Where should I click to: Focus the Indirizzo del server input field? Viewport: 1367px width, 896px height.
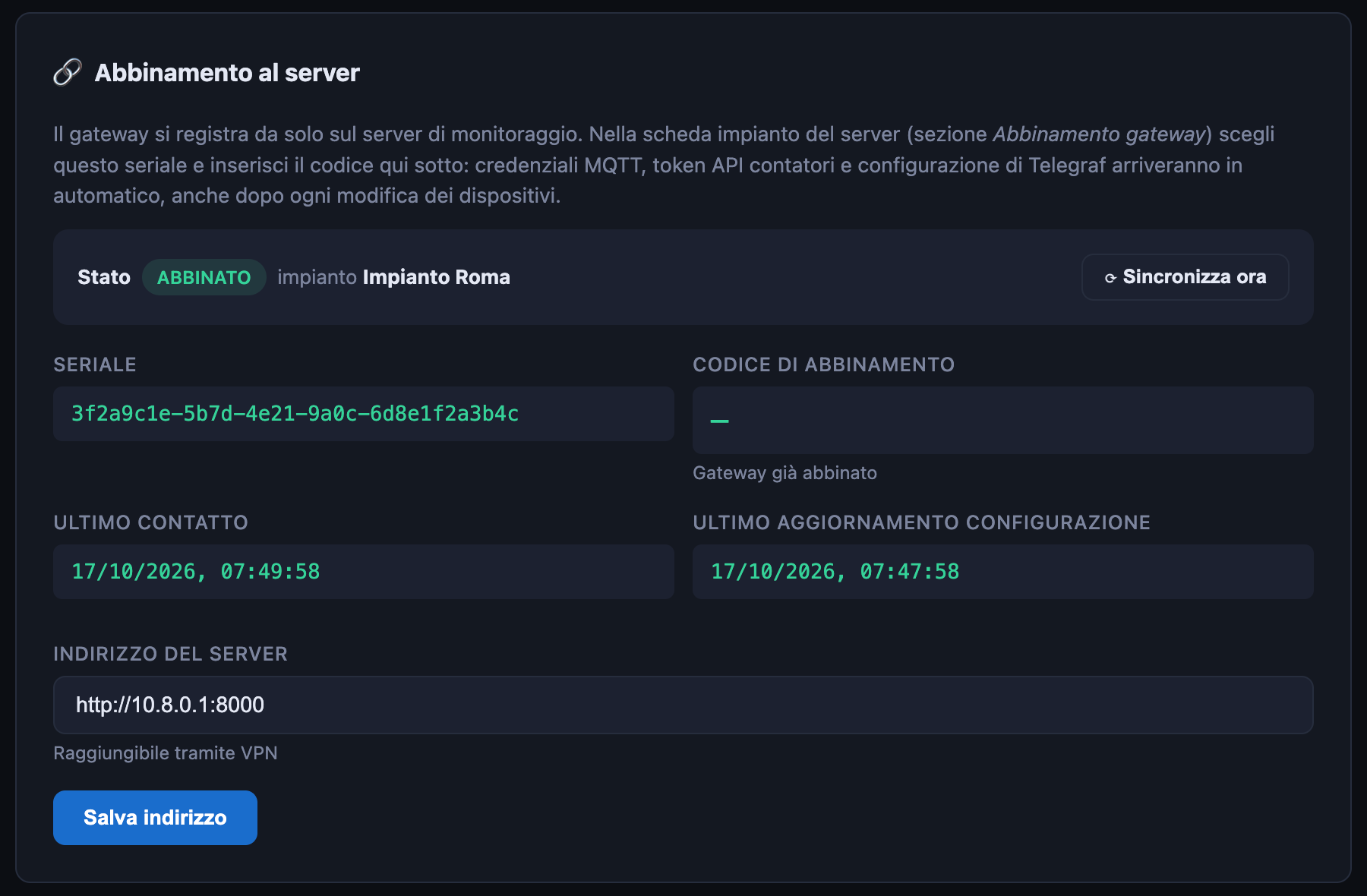683,705
